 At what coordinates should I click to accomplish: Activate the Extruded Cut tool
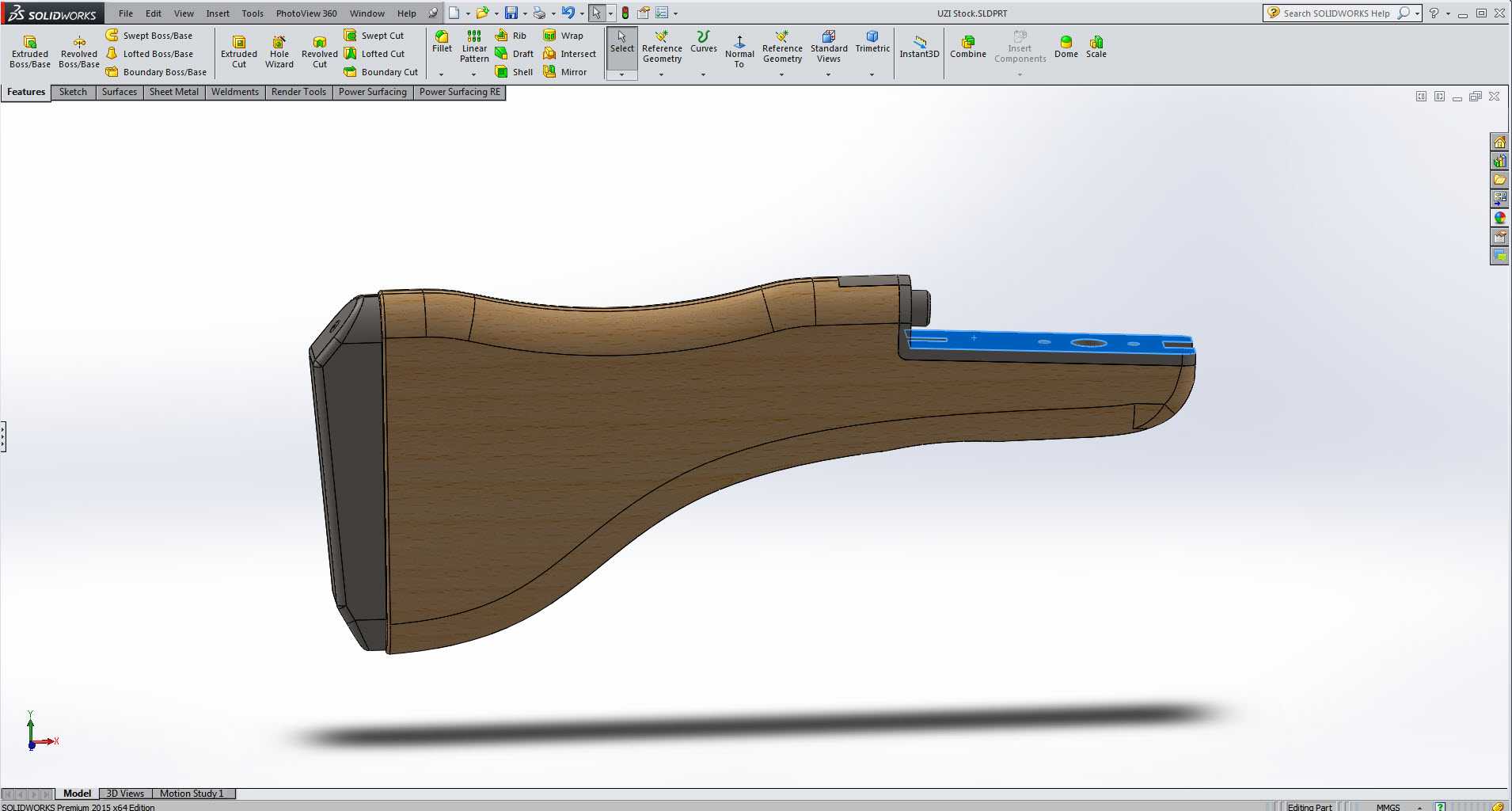[x=239, y=51]
